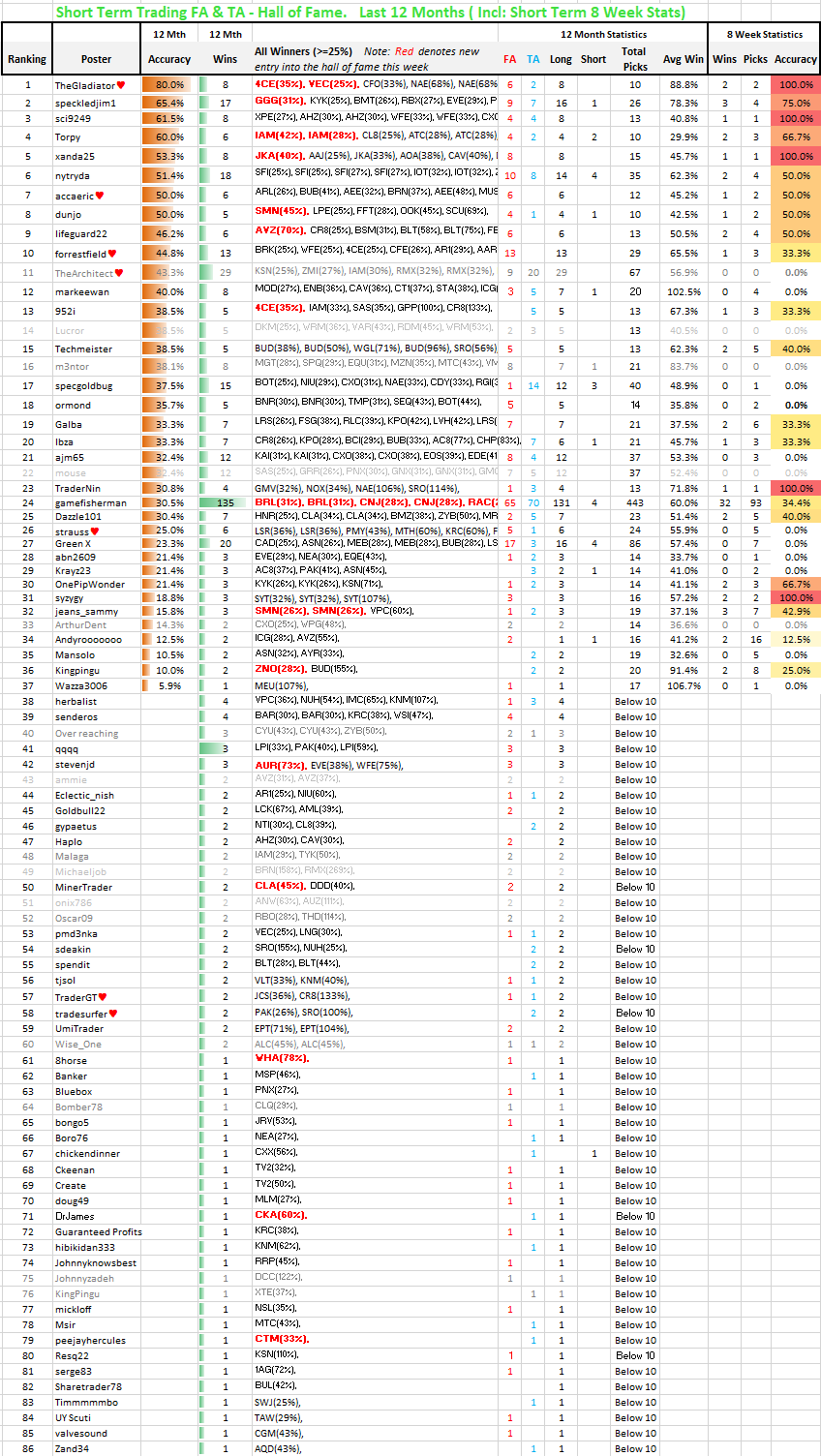Image resolution: width=821 pixels, height=1456 pixels.
Task: Click poster name 'xanda25'
Action: (x=75, y=156)
